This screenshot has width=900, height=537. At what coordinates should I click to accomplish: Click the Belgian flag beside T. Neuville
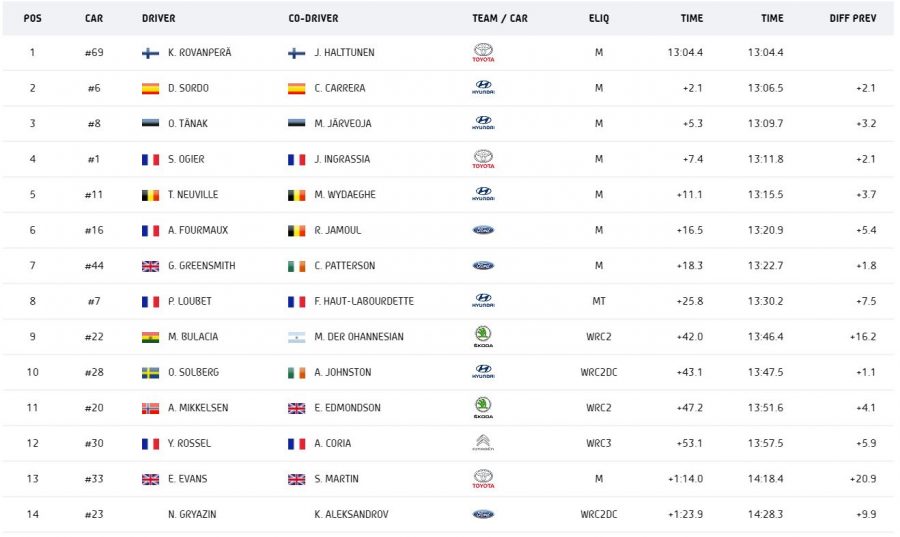(x=151, y=195)
